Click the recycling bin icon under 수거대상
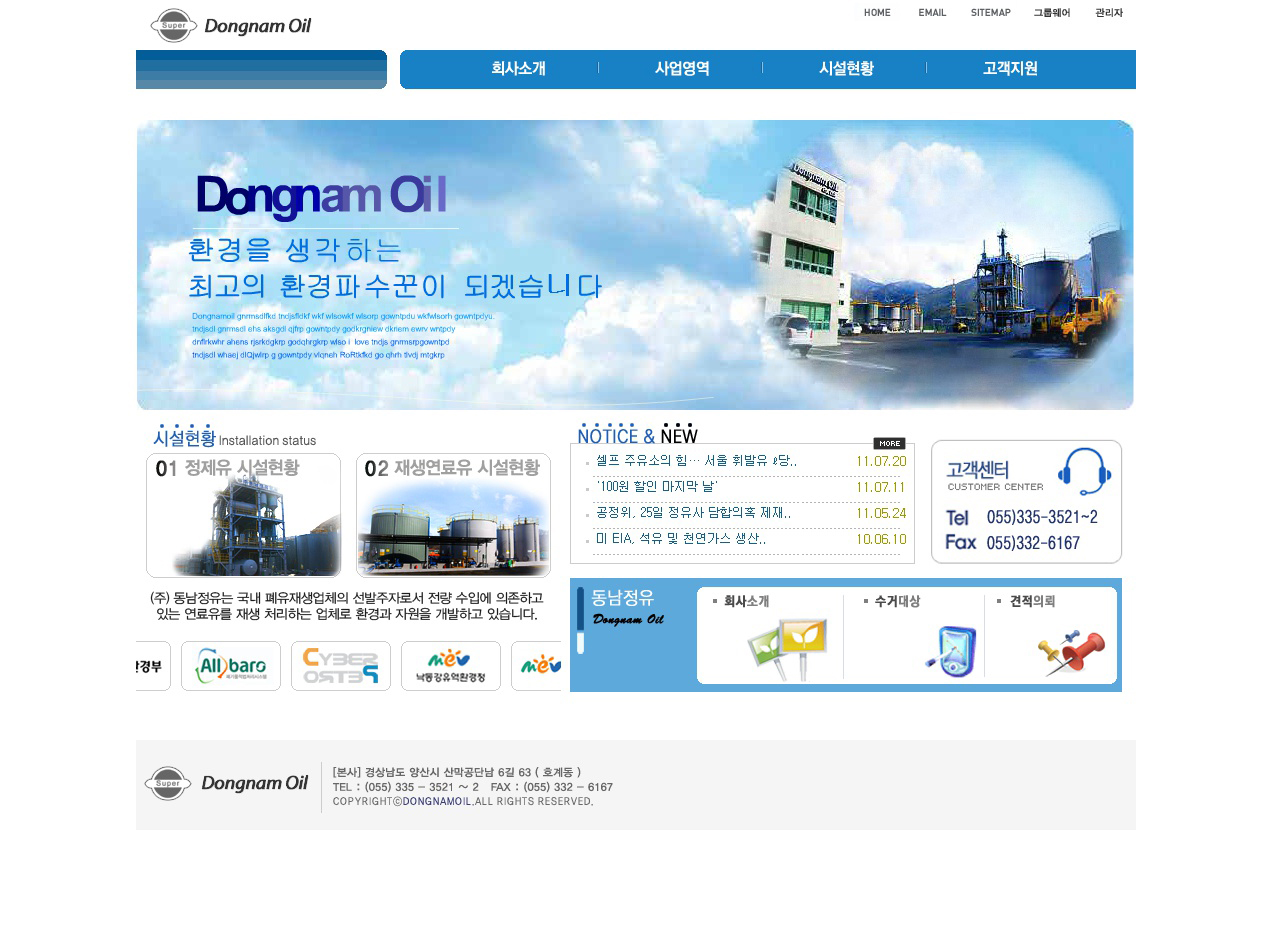 coord(950,651)
